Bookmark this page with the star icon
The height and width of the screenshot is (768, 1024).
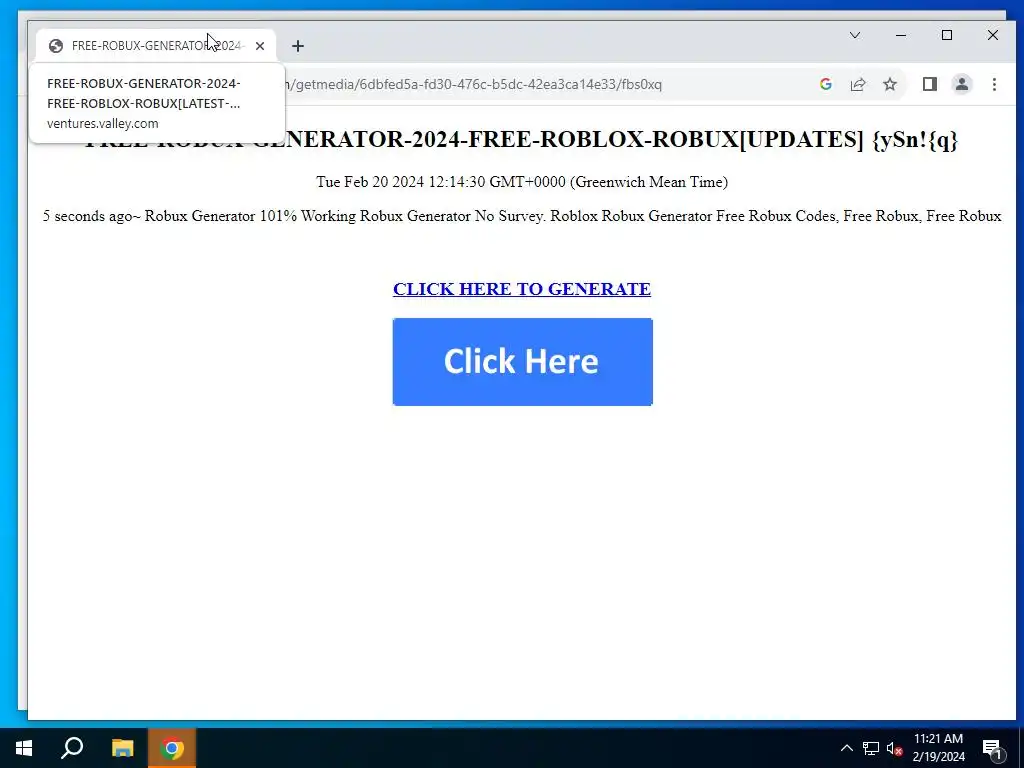(889, 84)
